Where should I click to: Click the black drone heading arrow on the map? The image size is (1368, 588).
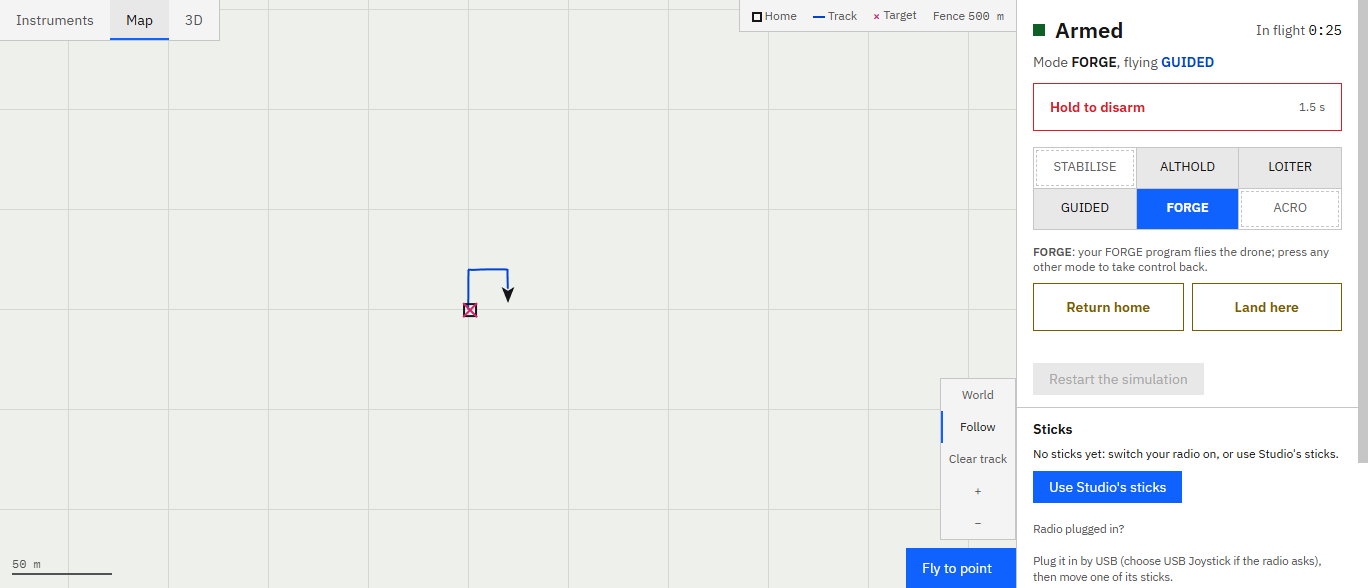click(x=508, y=294)
